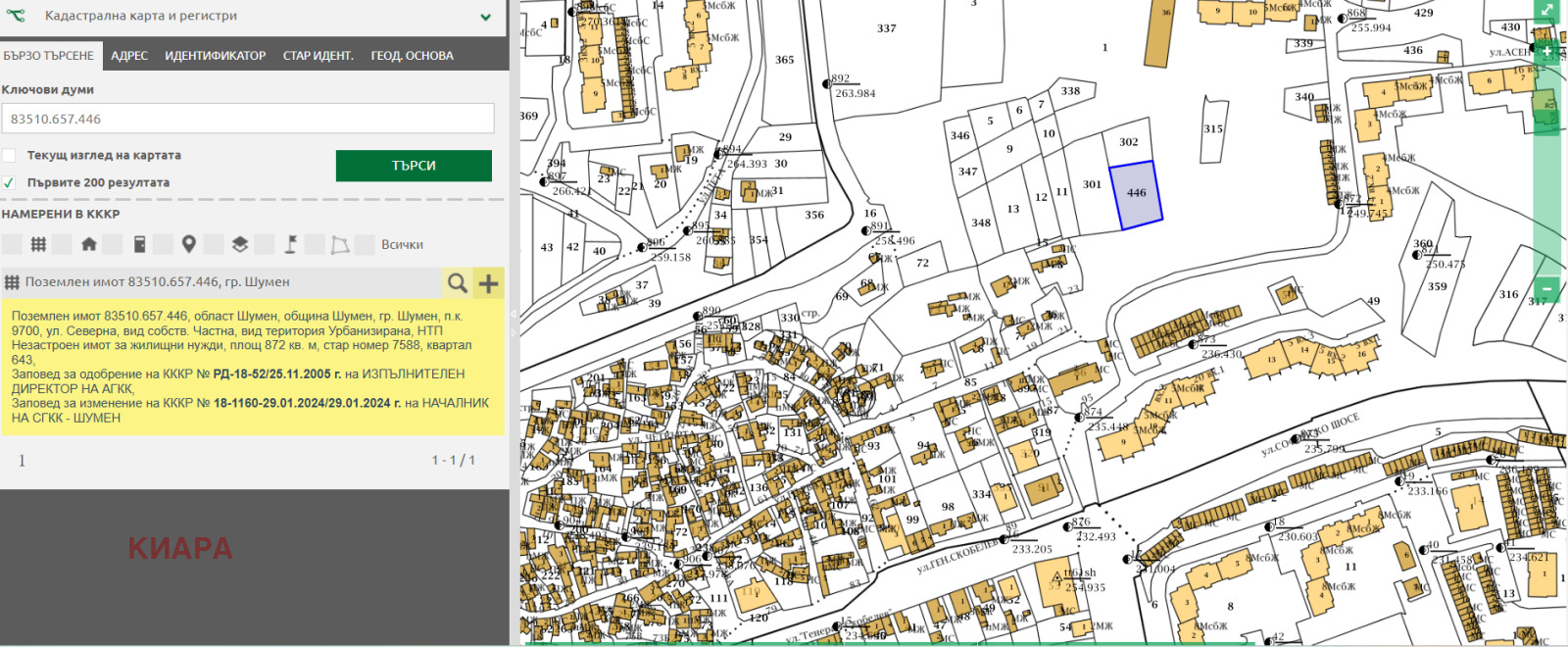1568x647 pixels.
Task: Open the 'ИДЕНТИФИКАТОР' tab
Action: pos(215,56)
